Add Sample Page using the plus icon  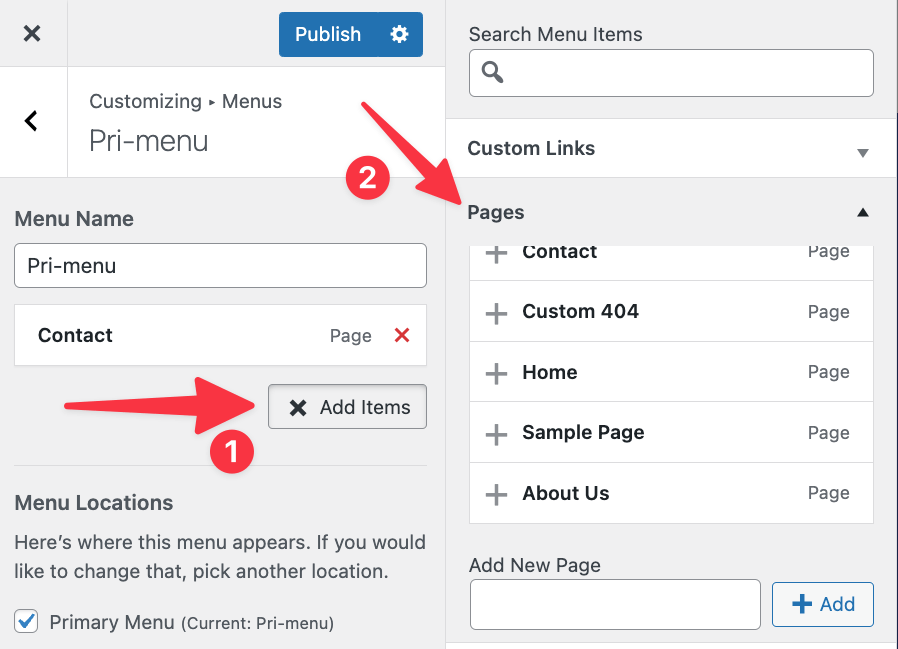click(496, 432)
